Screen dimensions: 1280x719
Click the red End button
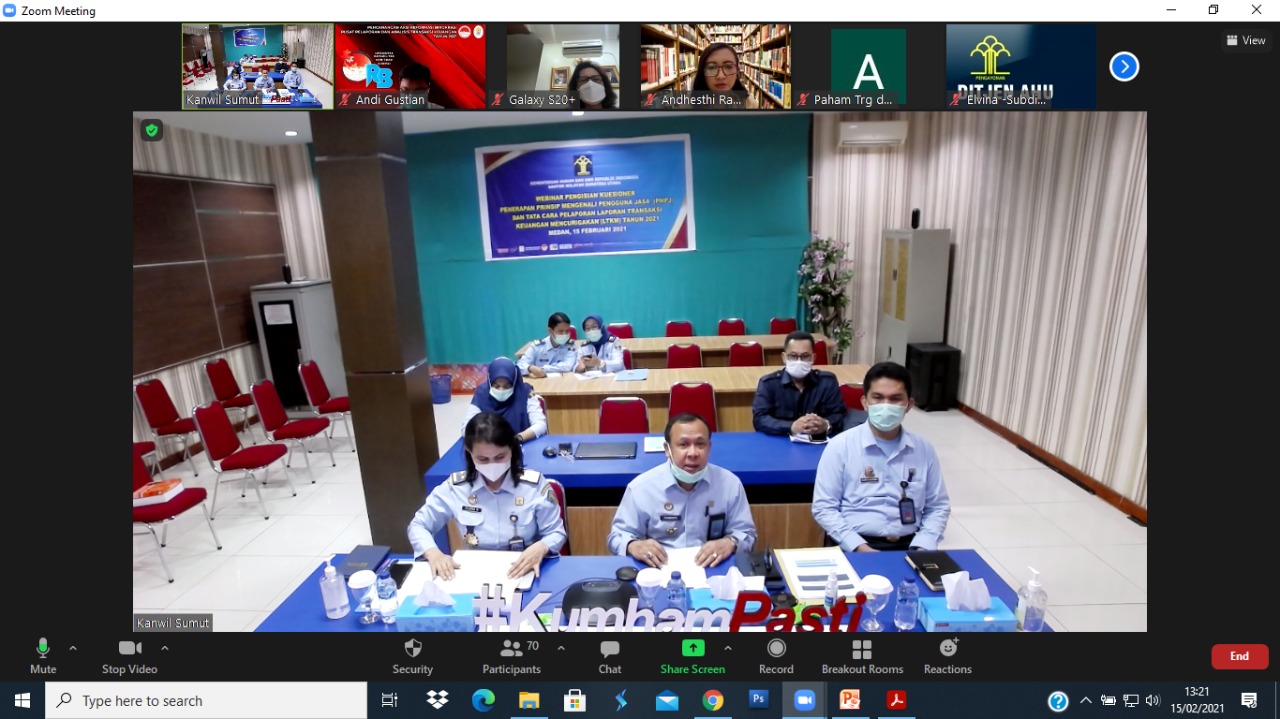click(x=1239, y=656)
